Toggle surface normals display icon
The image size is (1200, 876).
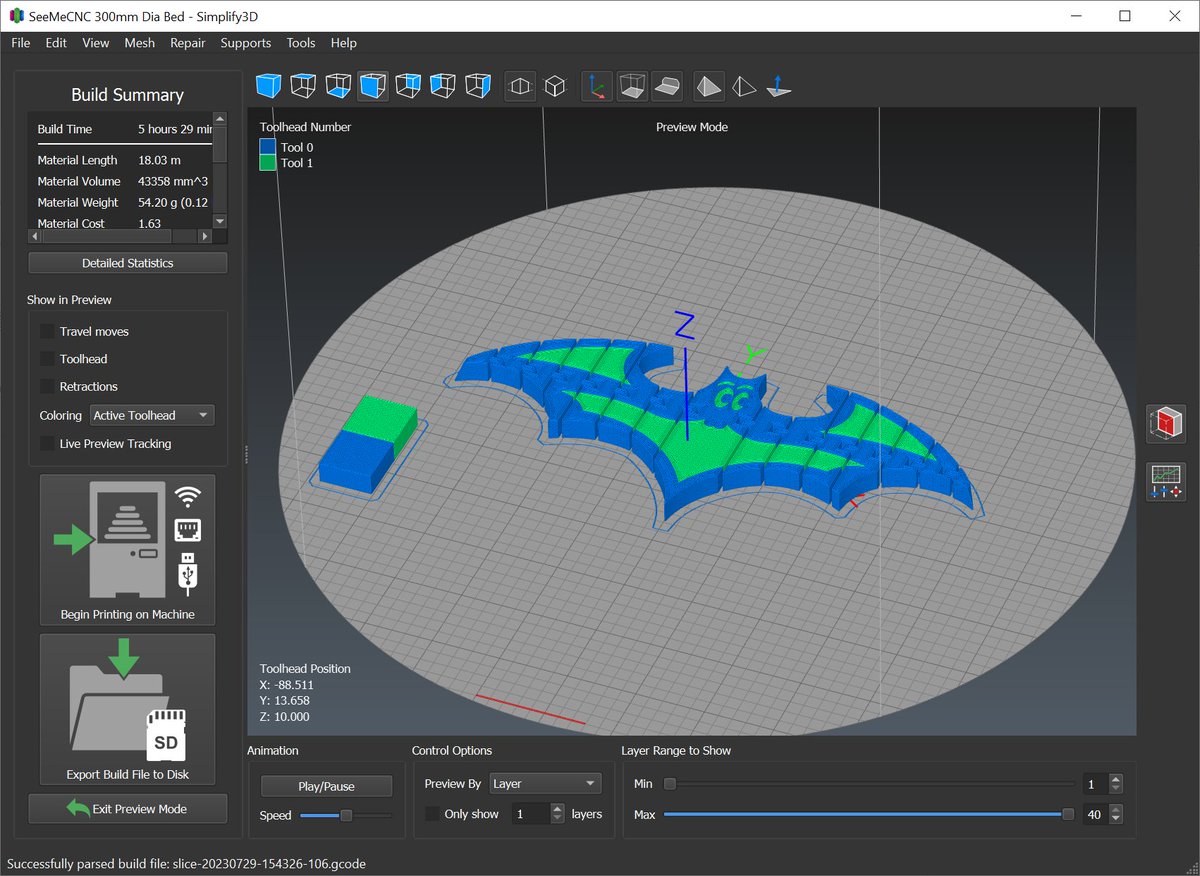(x=779, y=86)
